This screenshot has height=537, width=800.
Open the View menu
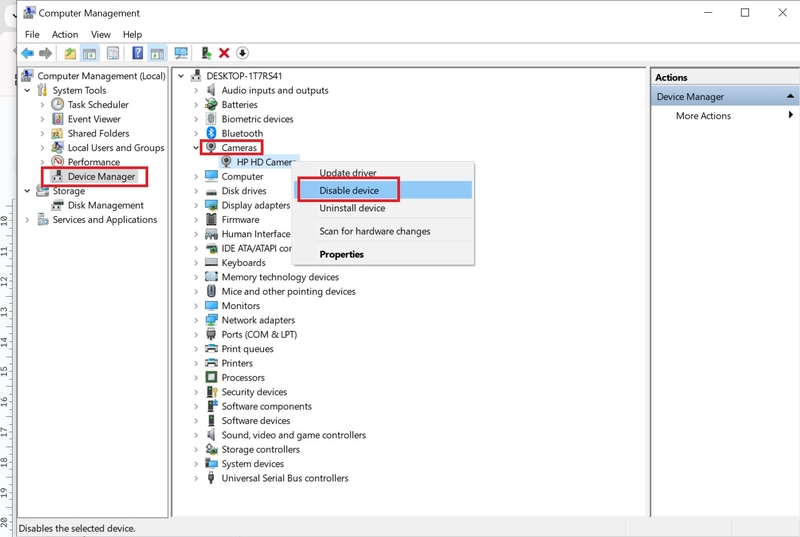[101, 34]
